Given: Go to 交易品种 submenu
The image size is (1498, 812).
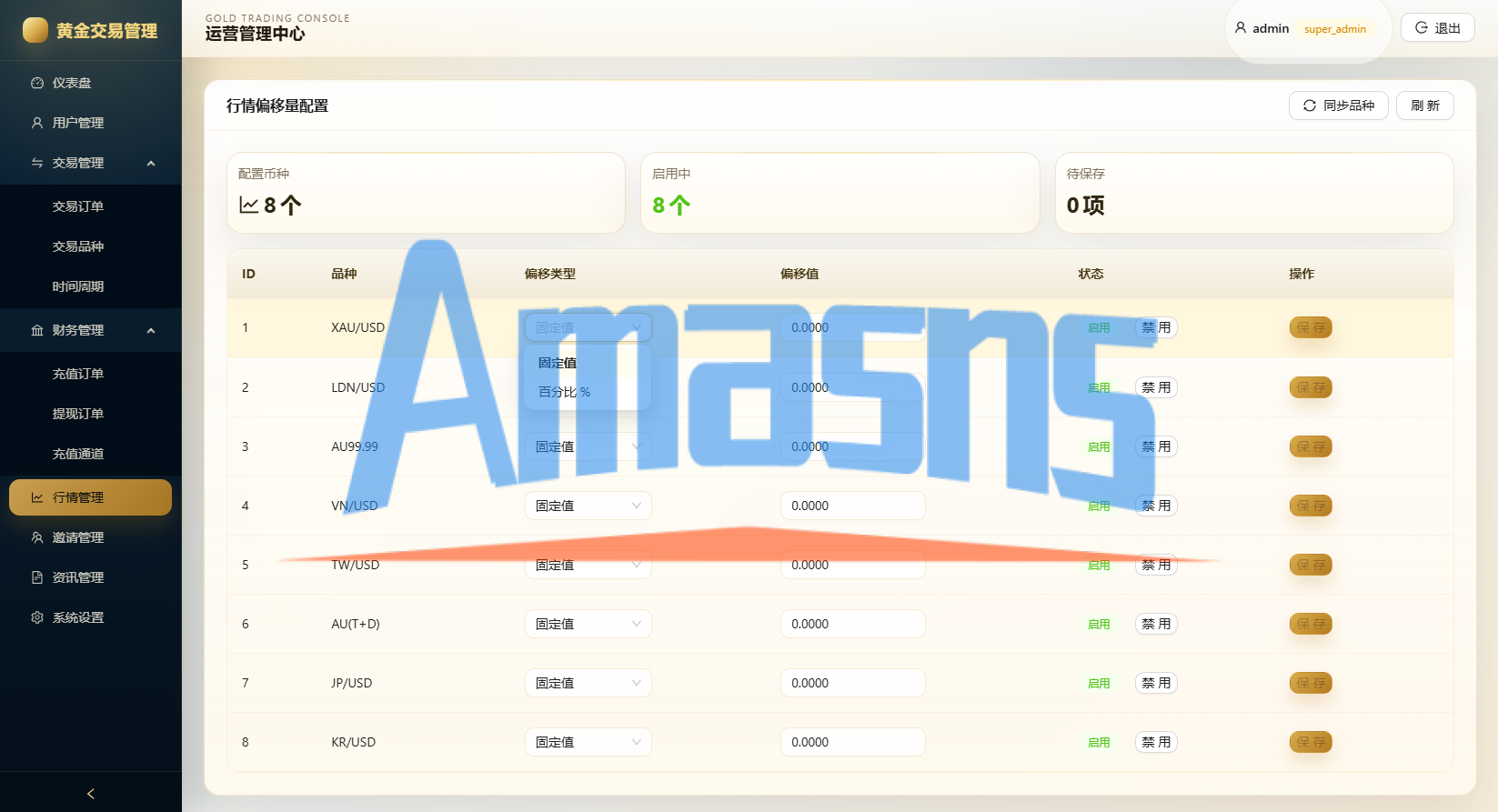Looking at the screenshot, I should [x=91, y=246].
